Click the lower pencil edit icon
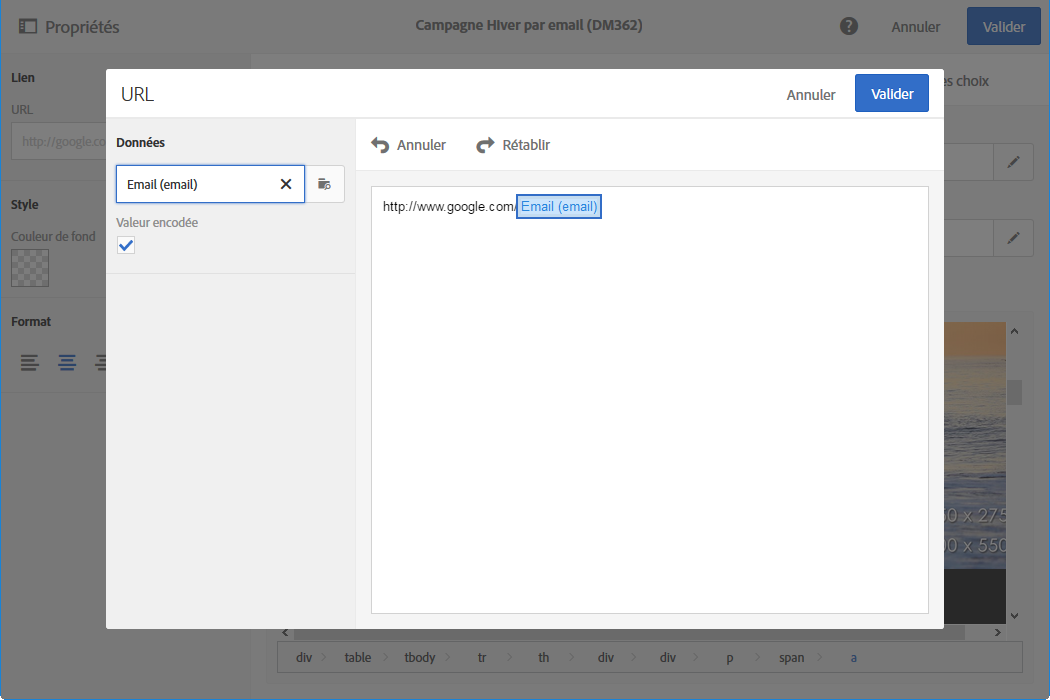Image resolution: width=1050 pixels, height=700 pixels. point(1013,238)
